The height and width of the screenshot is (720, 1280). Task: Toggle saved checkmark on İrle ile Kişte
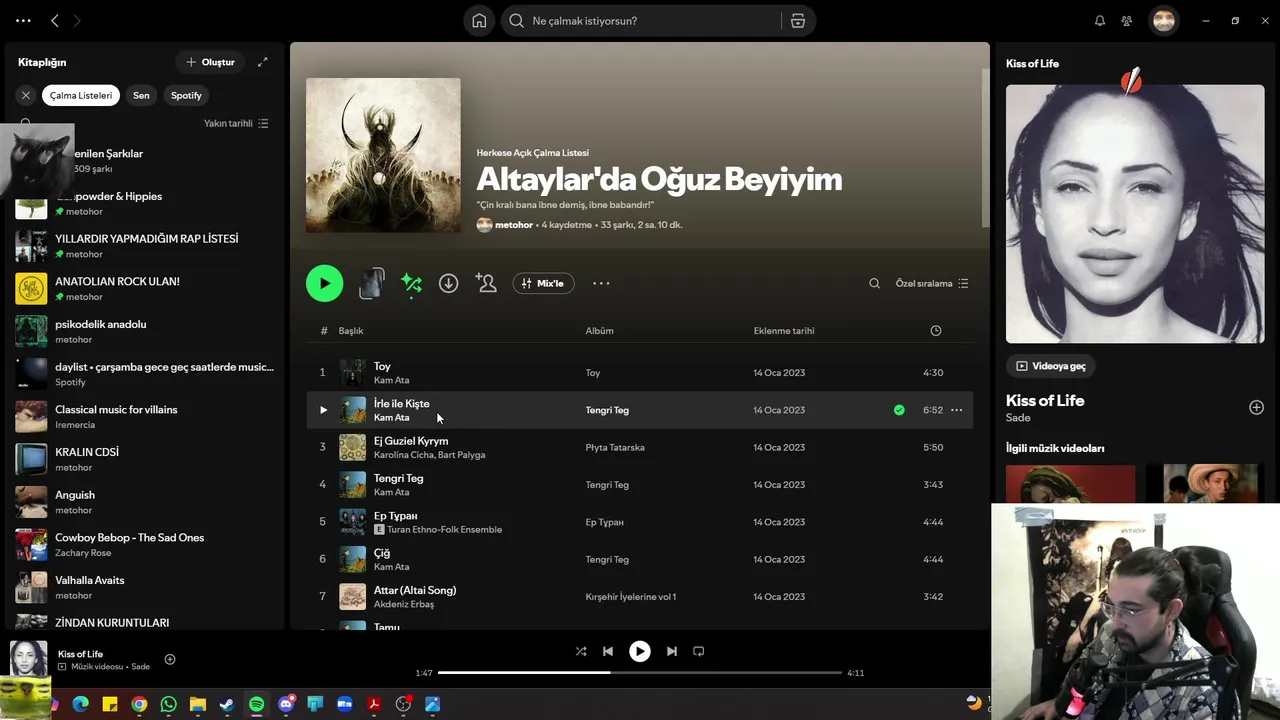coord(899,410)
